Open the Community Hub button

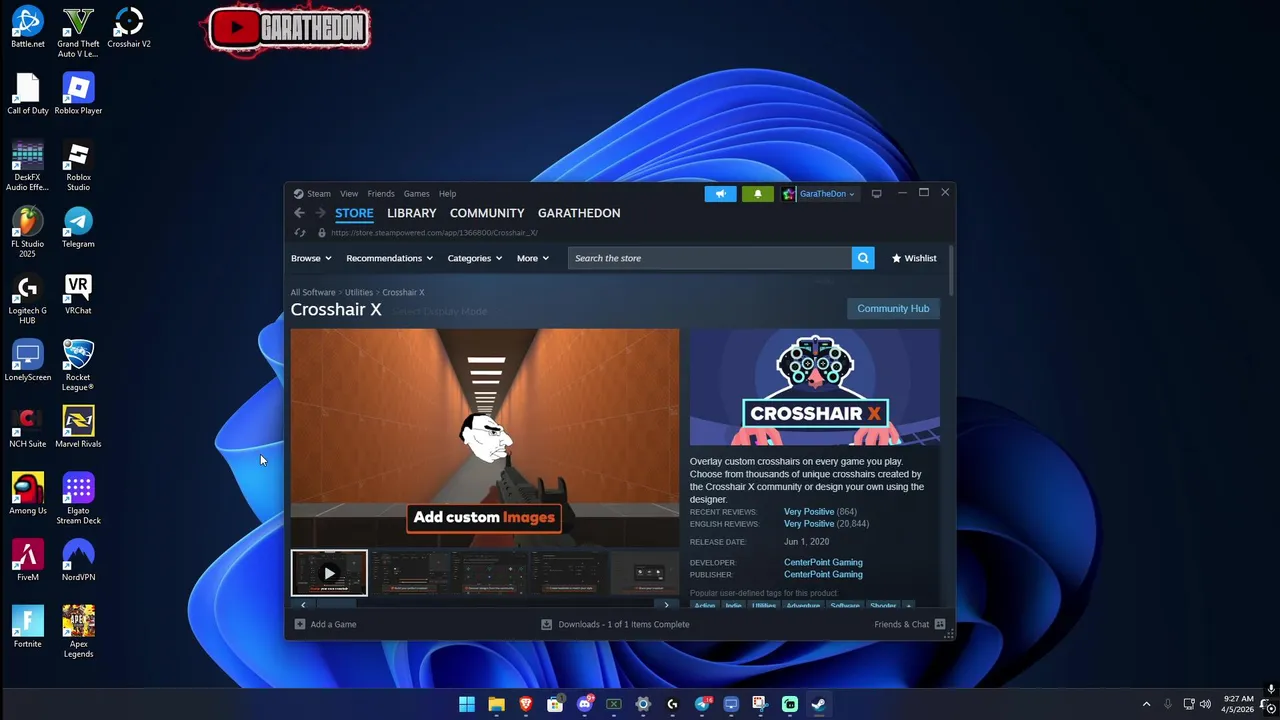[x=893, y=308]
